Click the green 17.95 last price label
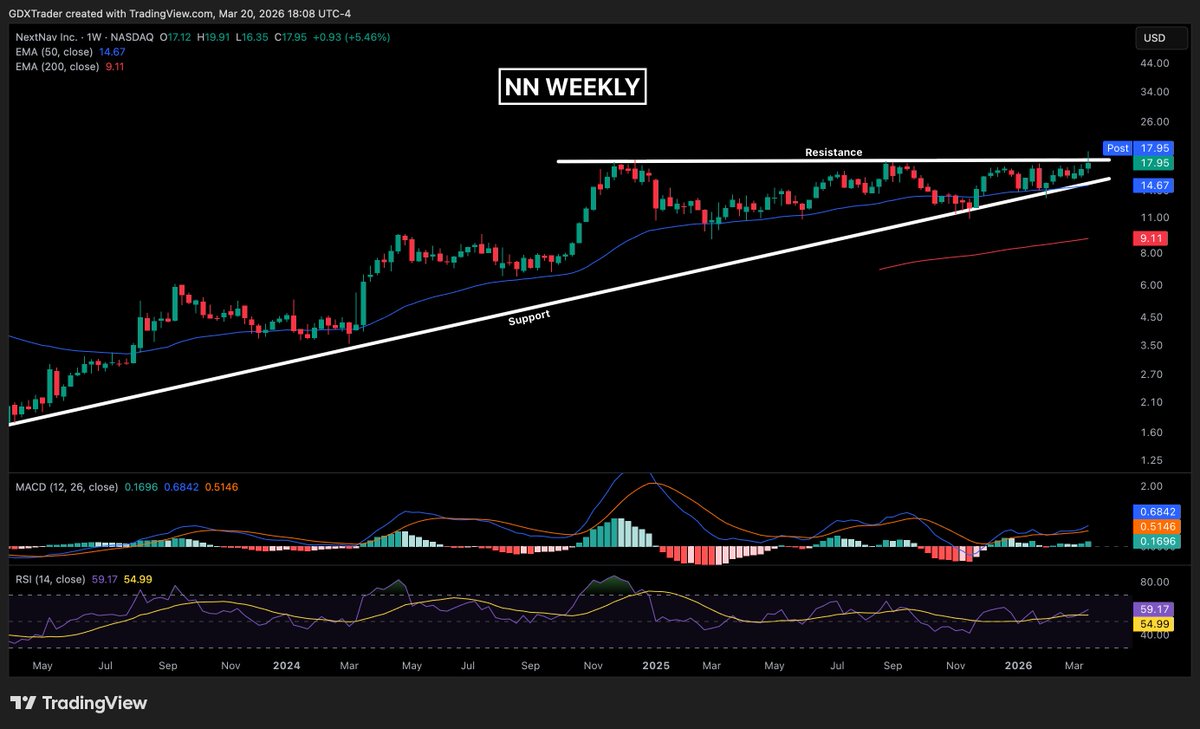The image size is (1200, 729). [x=1155, y=163]
